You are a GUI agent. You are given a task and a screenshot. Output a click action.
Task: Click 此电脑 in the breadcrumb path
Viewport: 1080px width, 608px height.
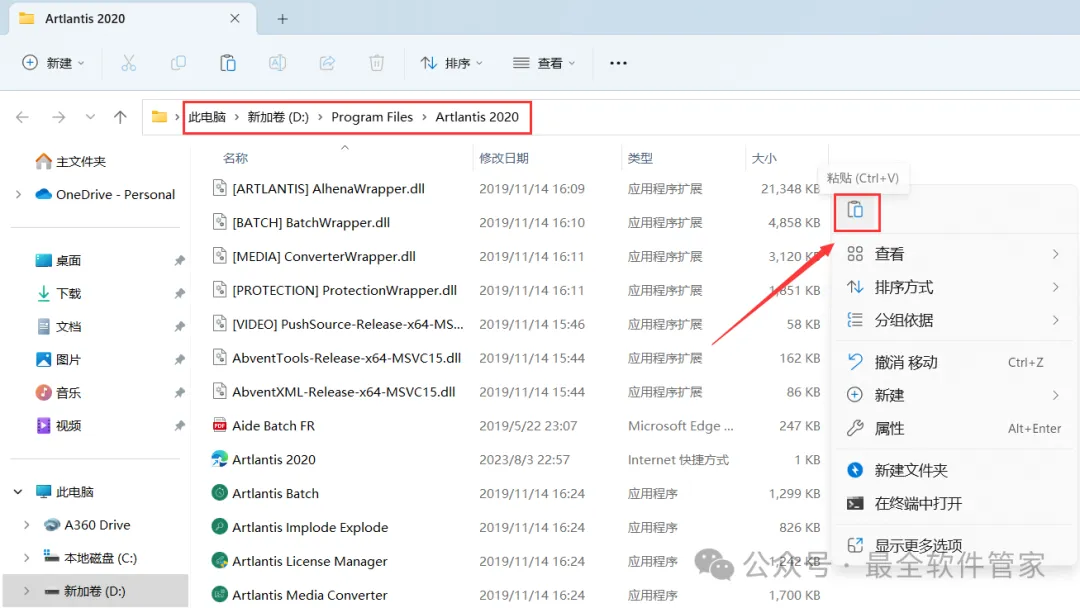[x=207, y=117]
